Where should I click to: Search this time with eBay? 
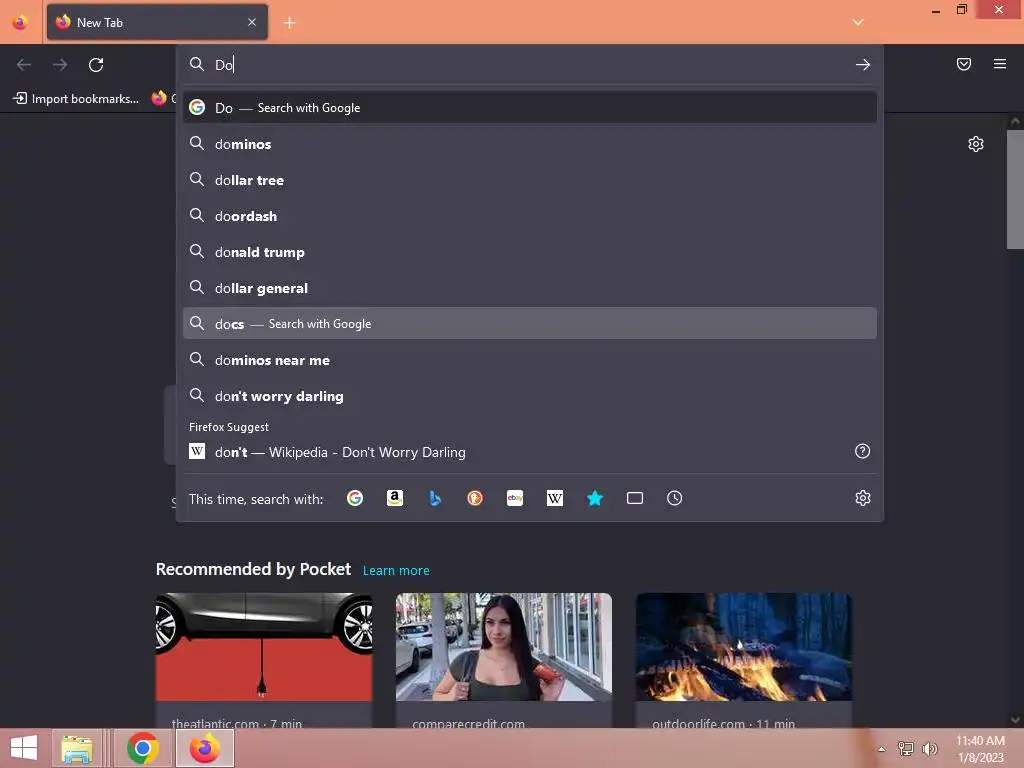click(x=515, y=498)
